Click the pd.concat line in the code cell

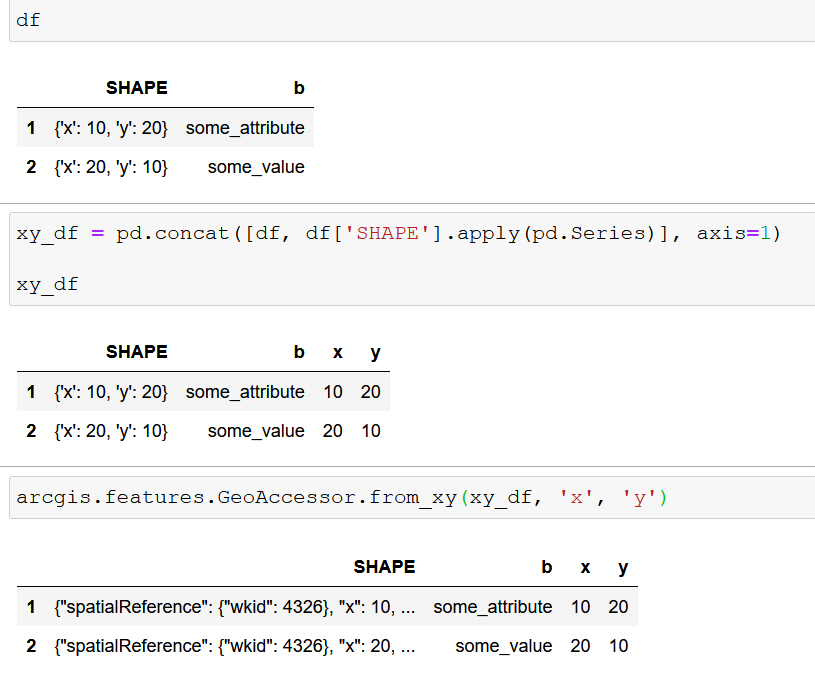click(x=398, y=234)
